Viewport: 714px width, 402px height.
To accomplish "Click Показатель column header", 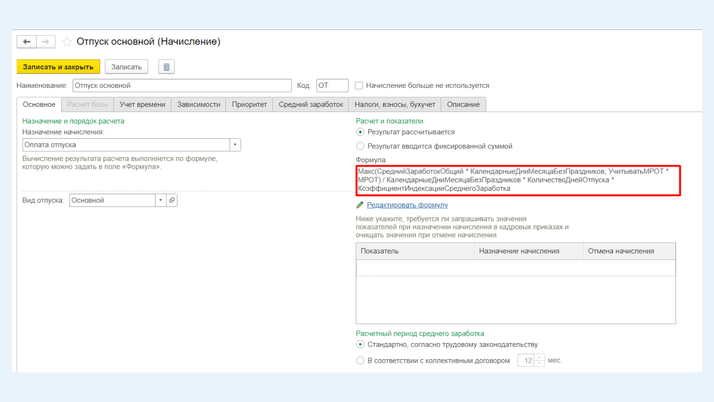I will (x=415, y=251).
